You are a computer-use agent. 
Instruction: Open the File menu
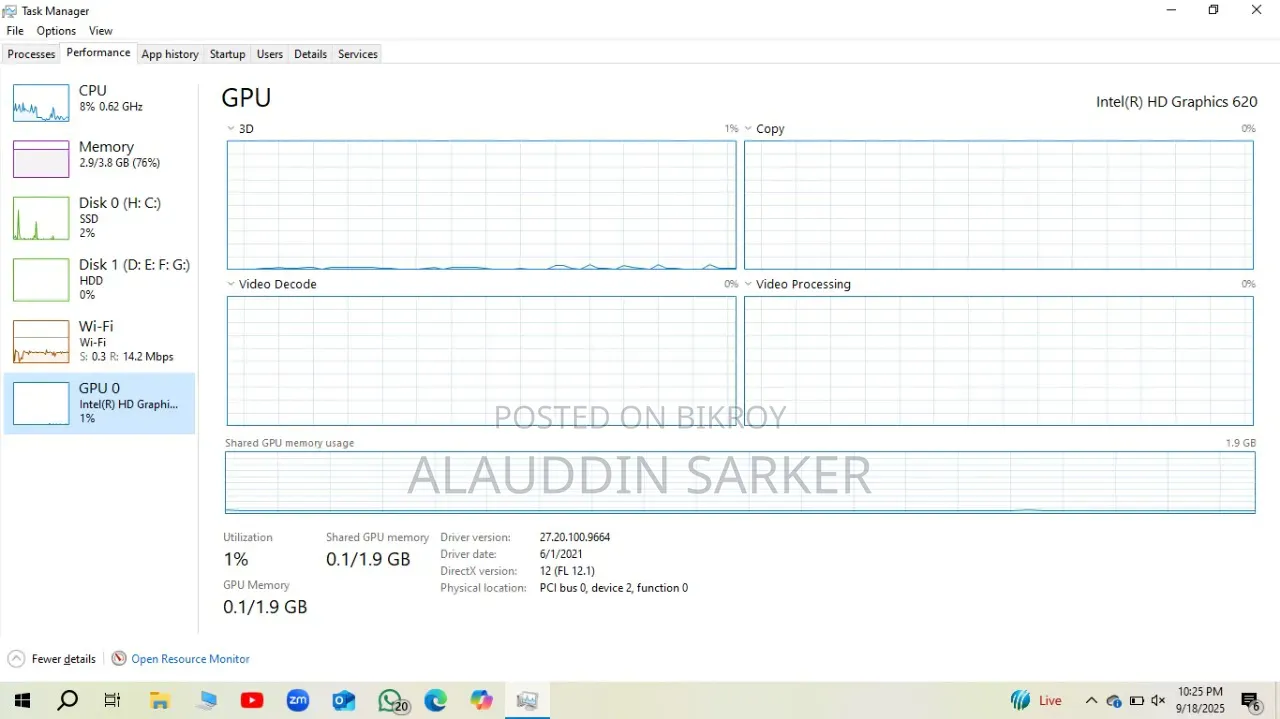coord(14,31)
